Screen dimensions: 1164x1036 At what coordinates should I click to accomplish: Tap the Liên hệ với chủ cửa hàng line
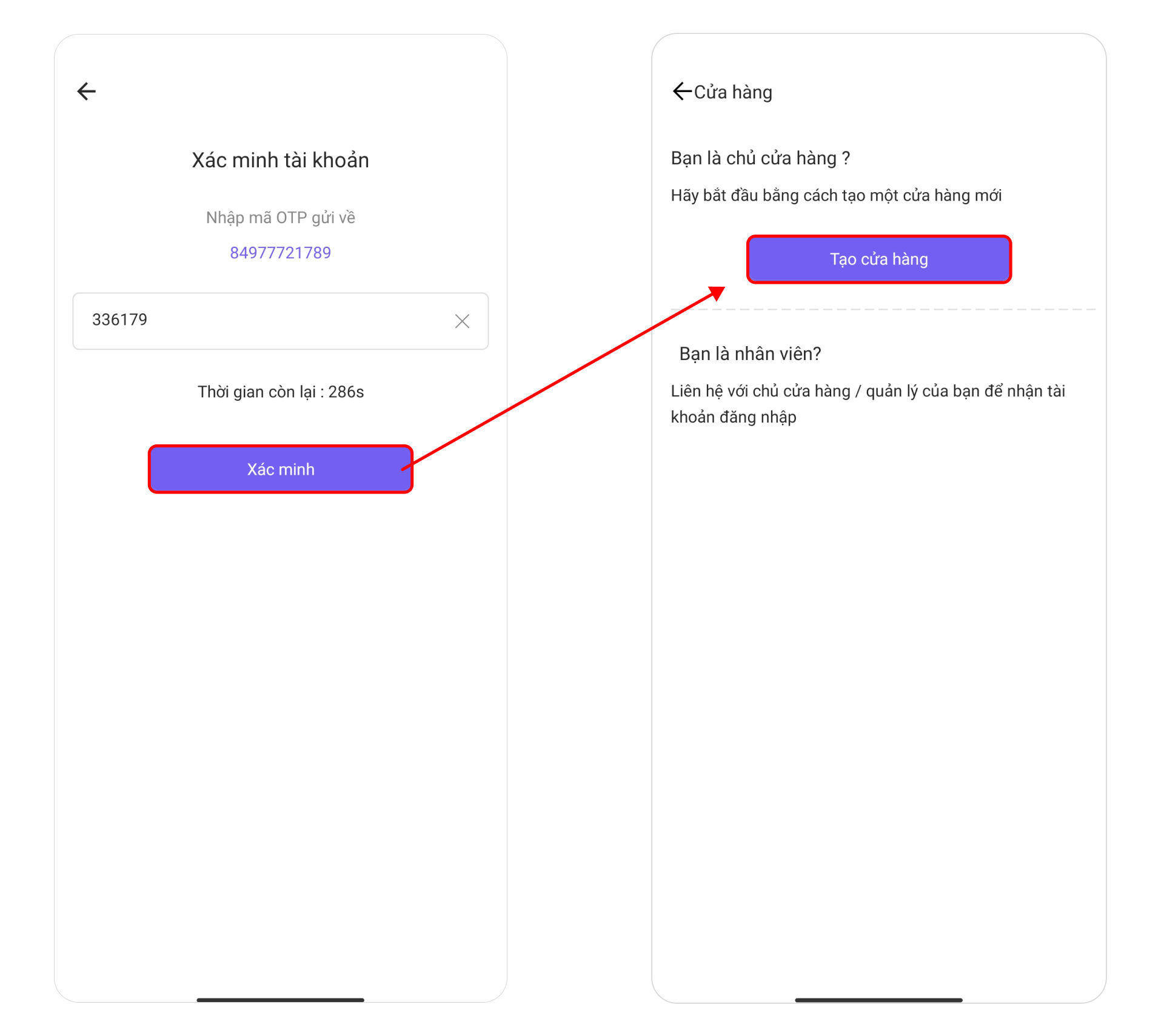(x=868, y=391)
